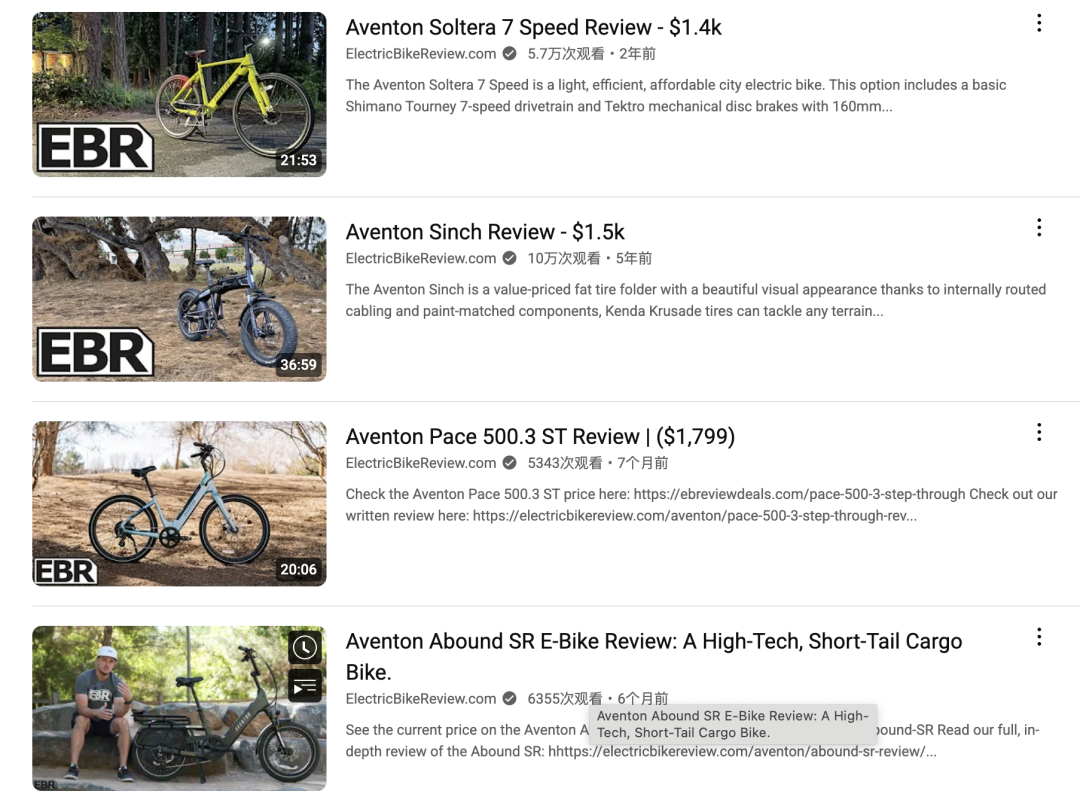
Task: Open more options for Abound SR video
Action: (1039, 637)
